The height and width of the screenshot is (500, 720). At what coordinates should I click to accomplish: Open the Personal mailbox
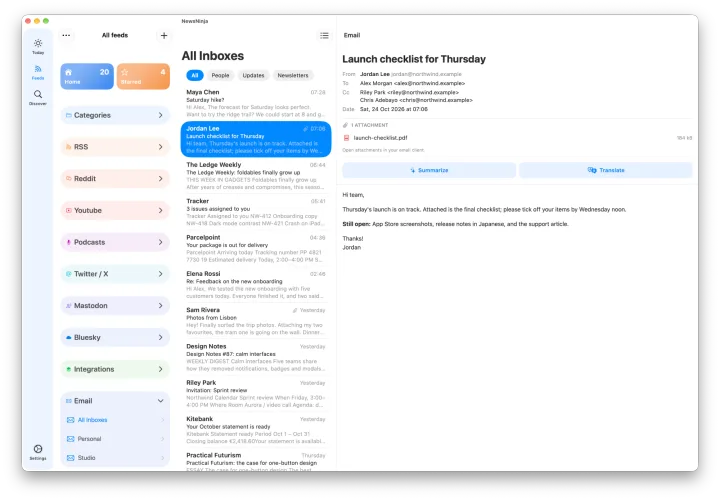[115, 439]
